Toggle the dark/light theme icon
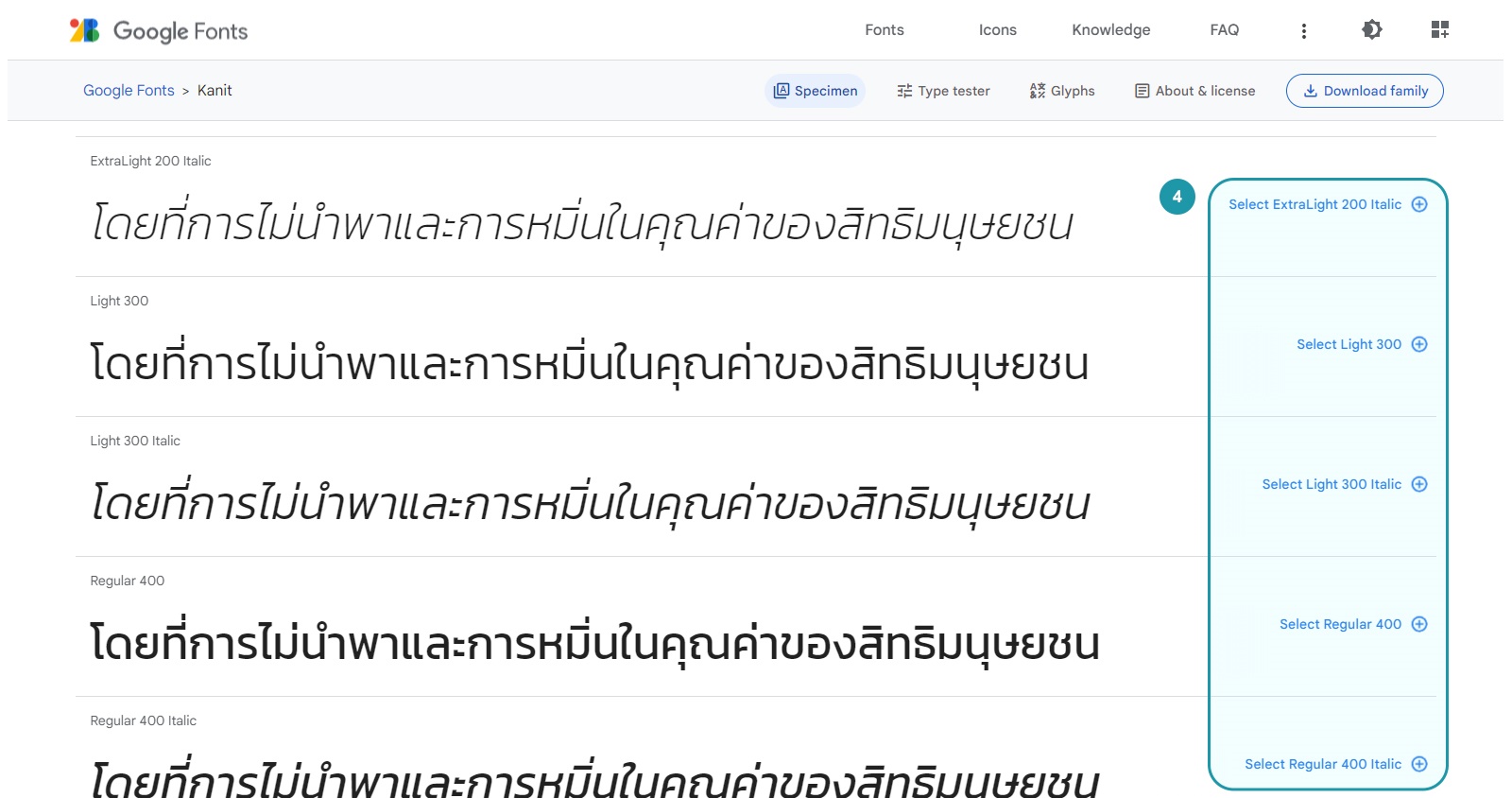Screen dimensions: 1512x798 (1372, 30)
